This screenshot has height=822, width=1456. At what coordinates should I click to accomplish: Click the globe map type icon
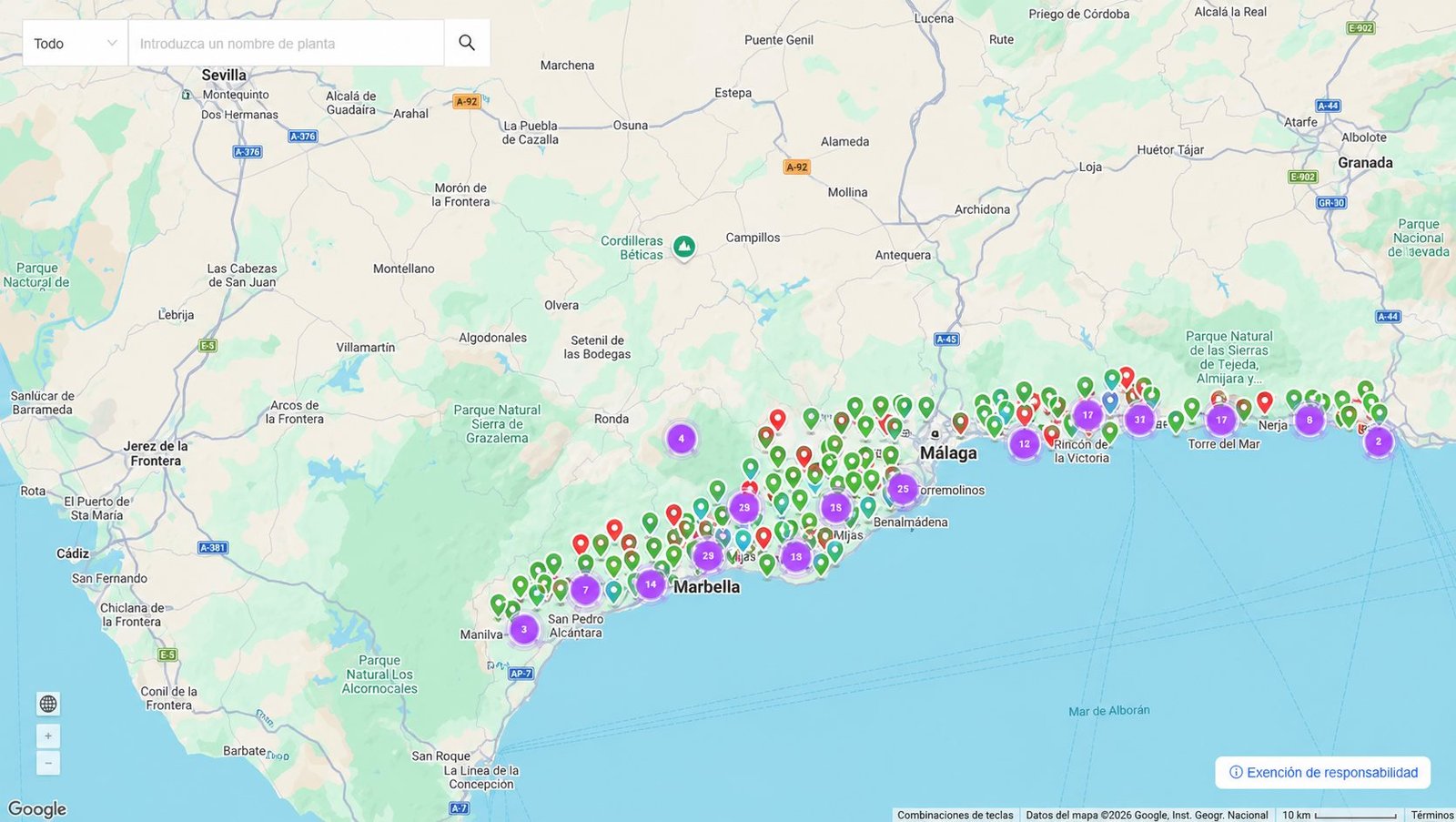pos(48,704)
